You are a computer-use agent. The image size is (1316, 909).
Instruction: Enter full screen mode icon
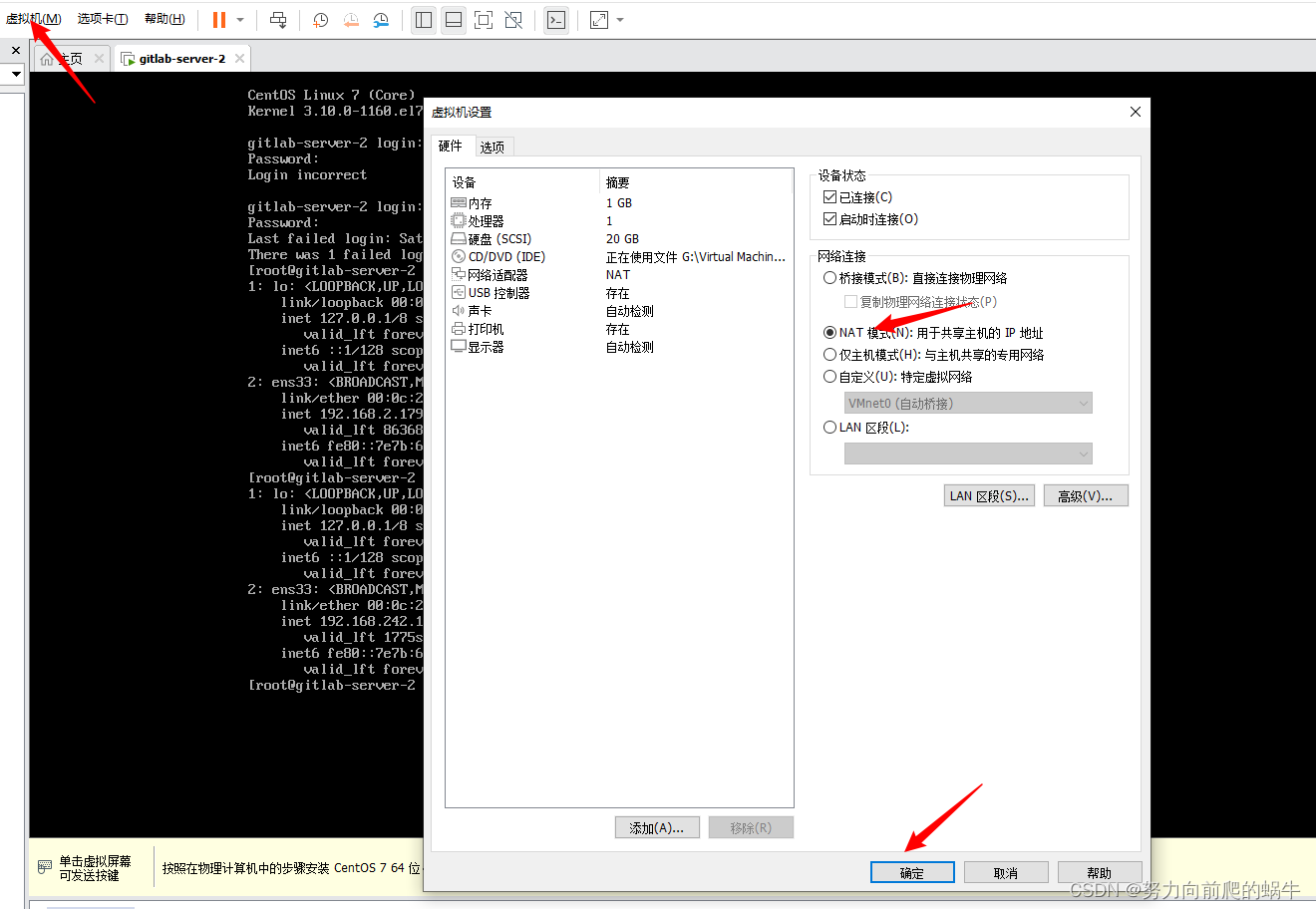484,20
